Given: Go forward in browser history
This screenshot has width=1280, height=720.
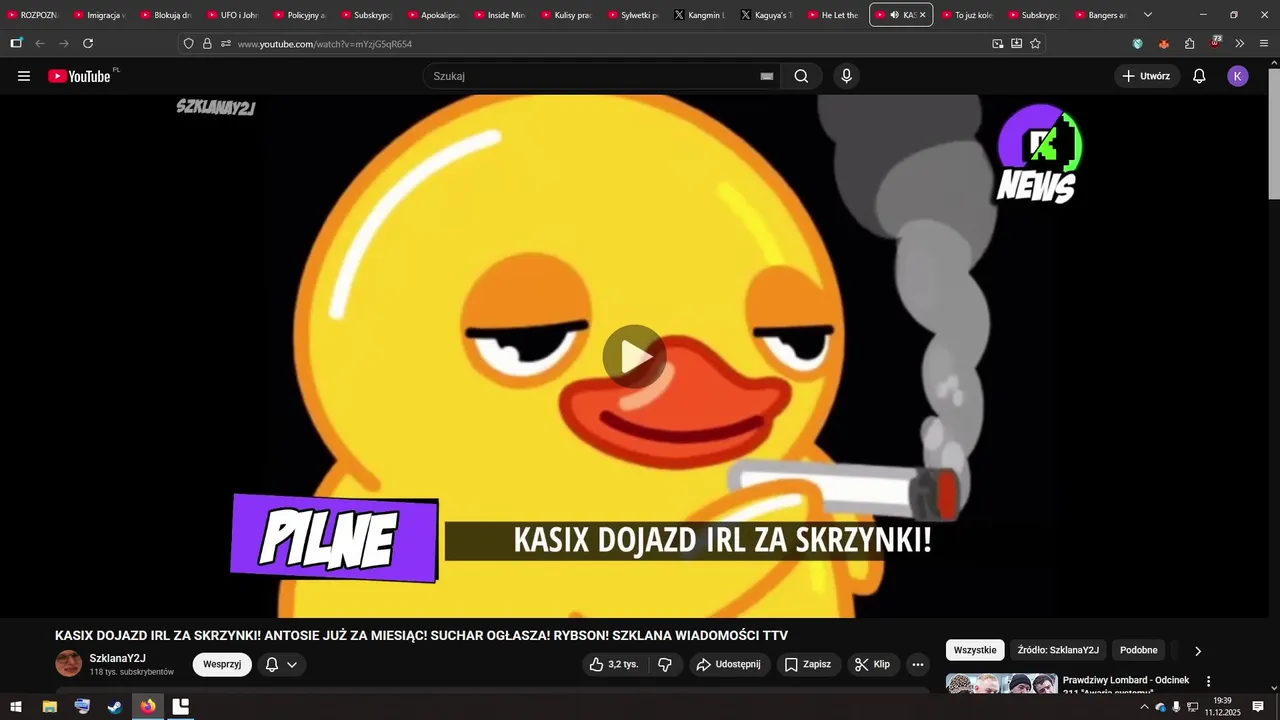Looking at the screenshot, I should click(64, 43).
